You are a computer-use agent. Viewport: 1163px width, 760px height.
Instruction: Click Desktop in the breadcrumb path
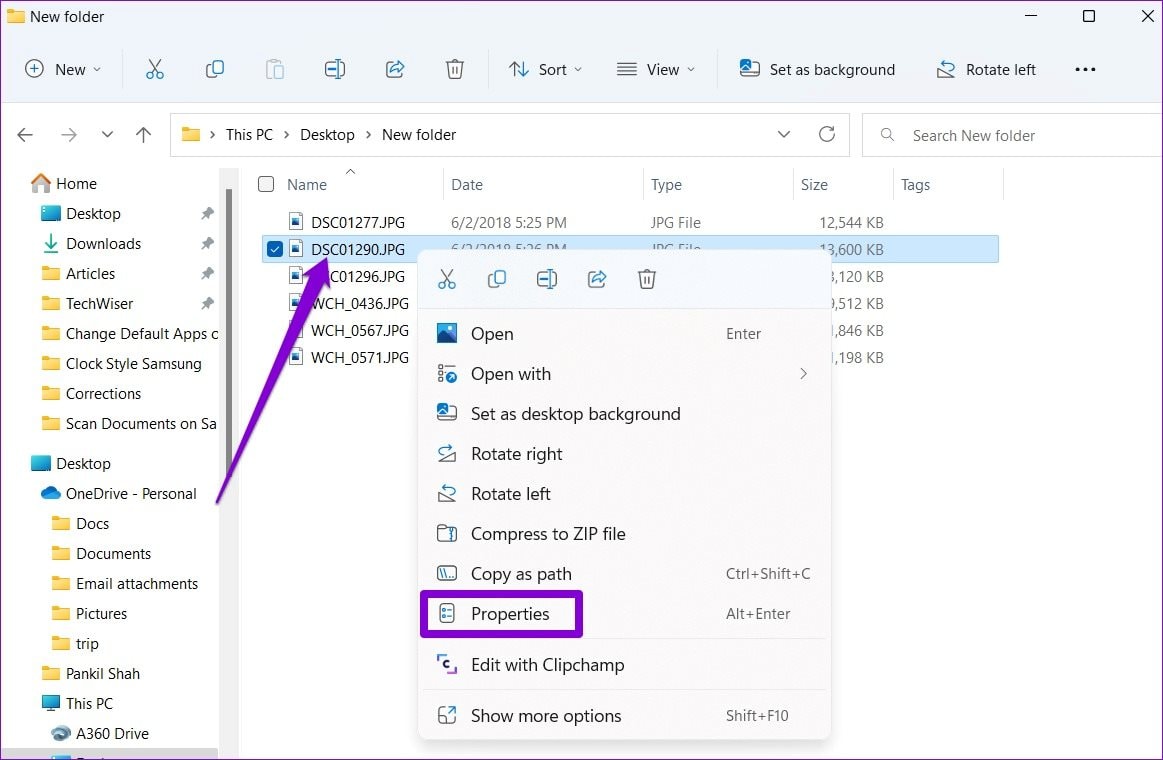coord(327,135)
